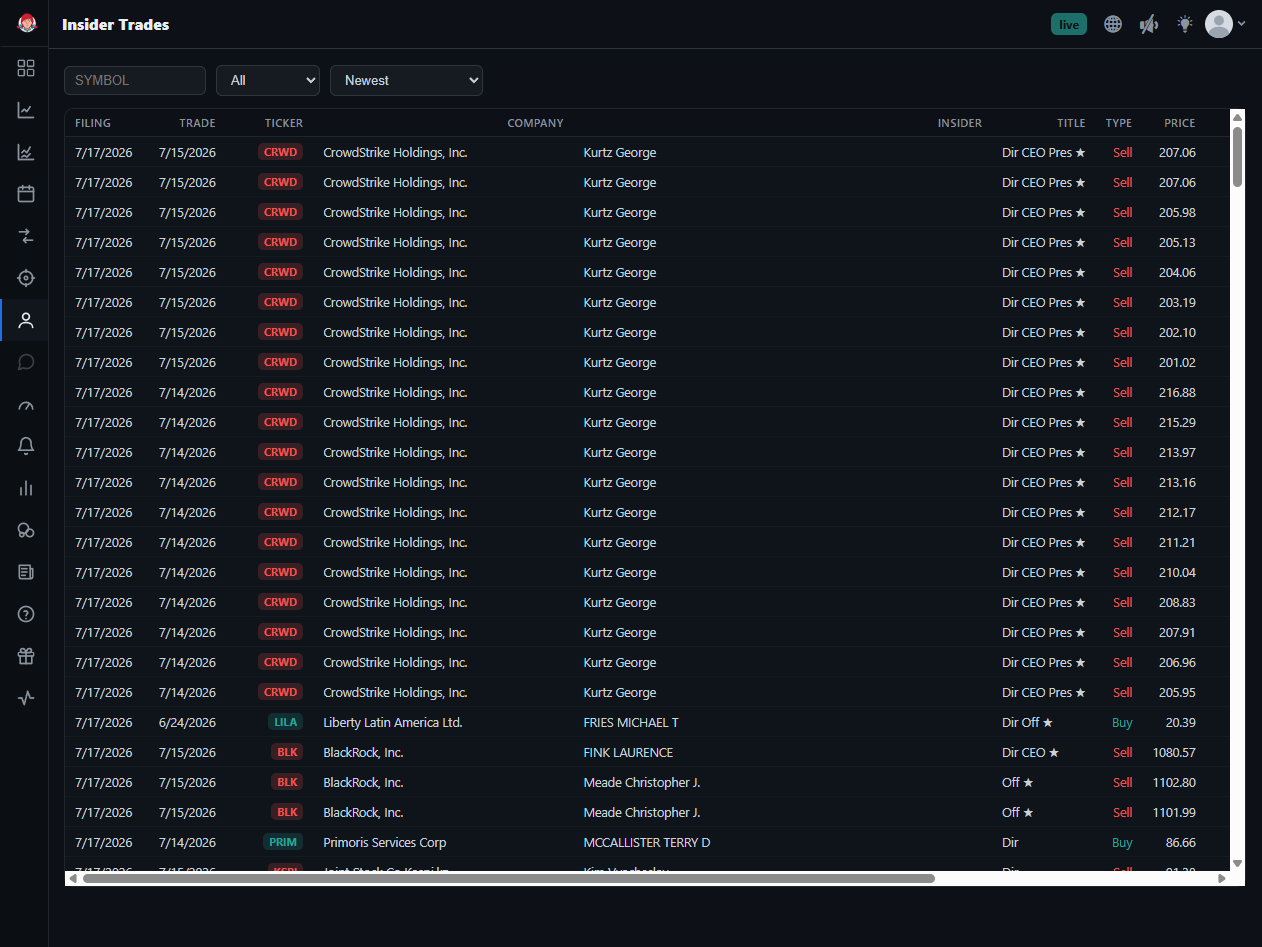Click the TRADE column header
Image resolution: width=1262 pixels, height=947 pixels.
[x=197, y=123]
